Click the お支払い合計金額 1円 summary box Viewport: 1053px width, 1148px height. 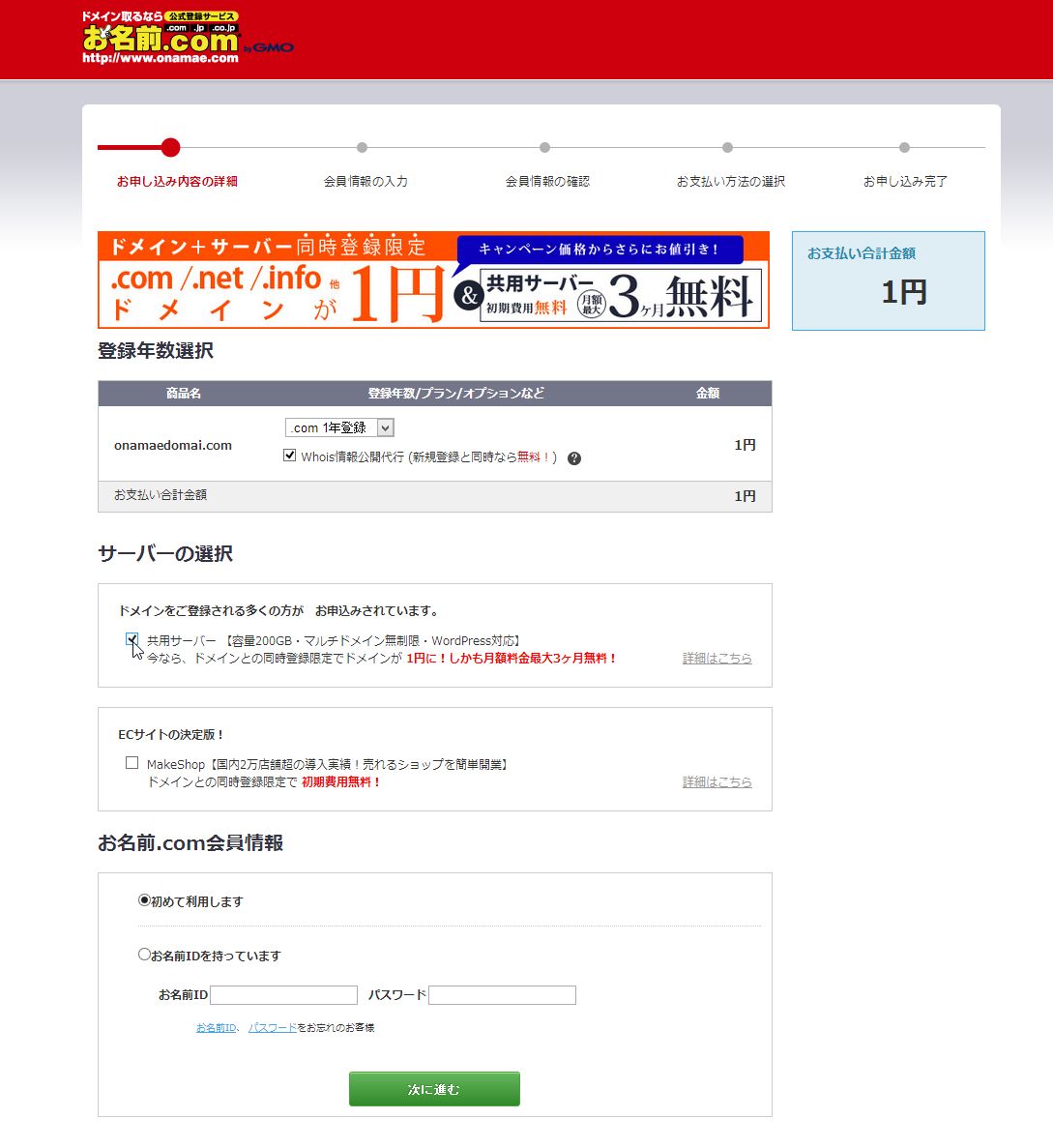[x=889, y=281]
